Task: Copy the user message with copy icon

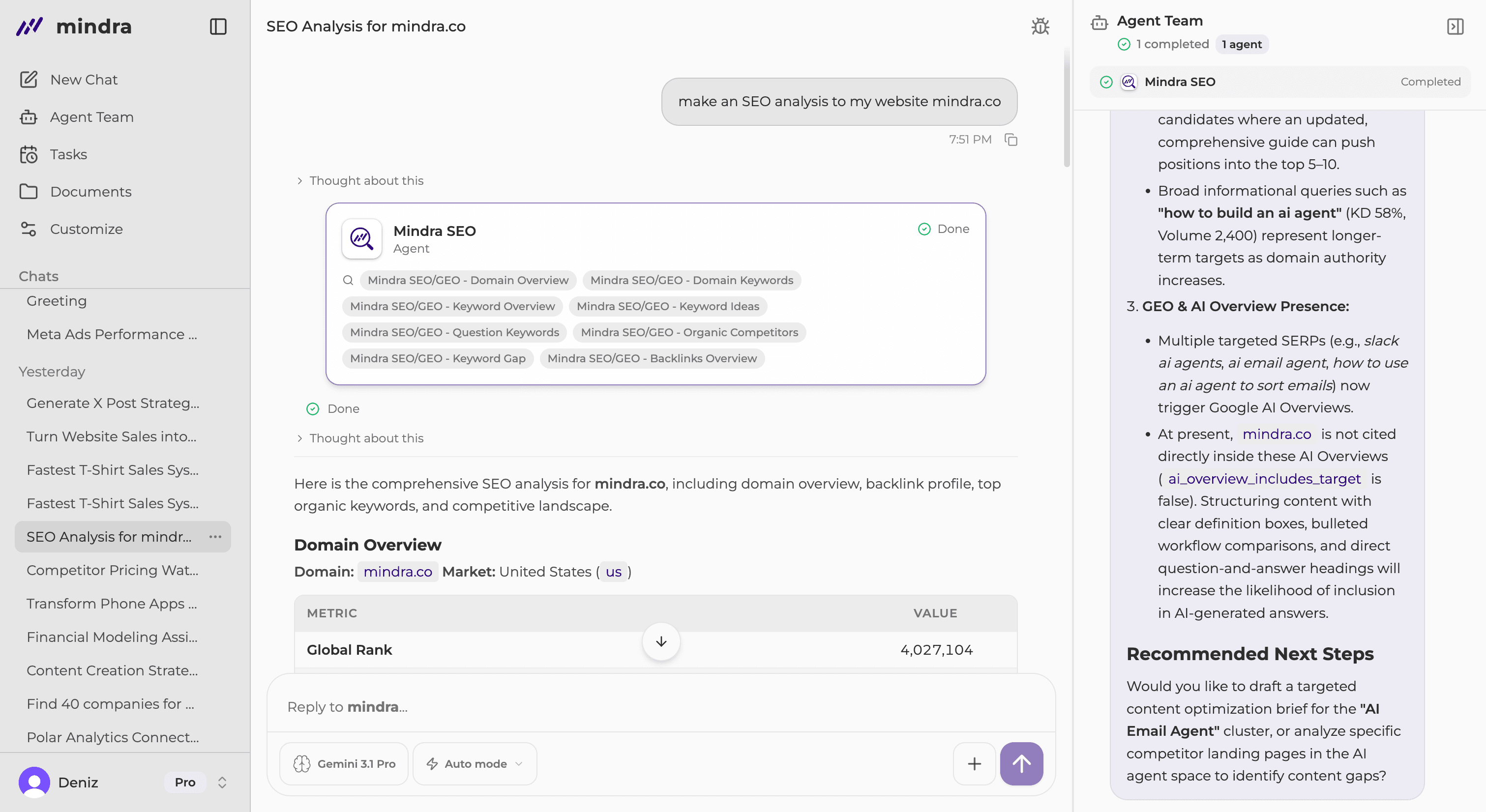Action: pos(1010,140)
